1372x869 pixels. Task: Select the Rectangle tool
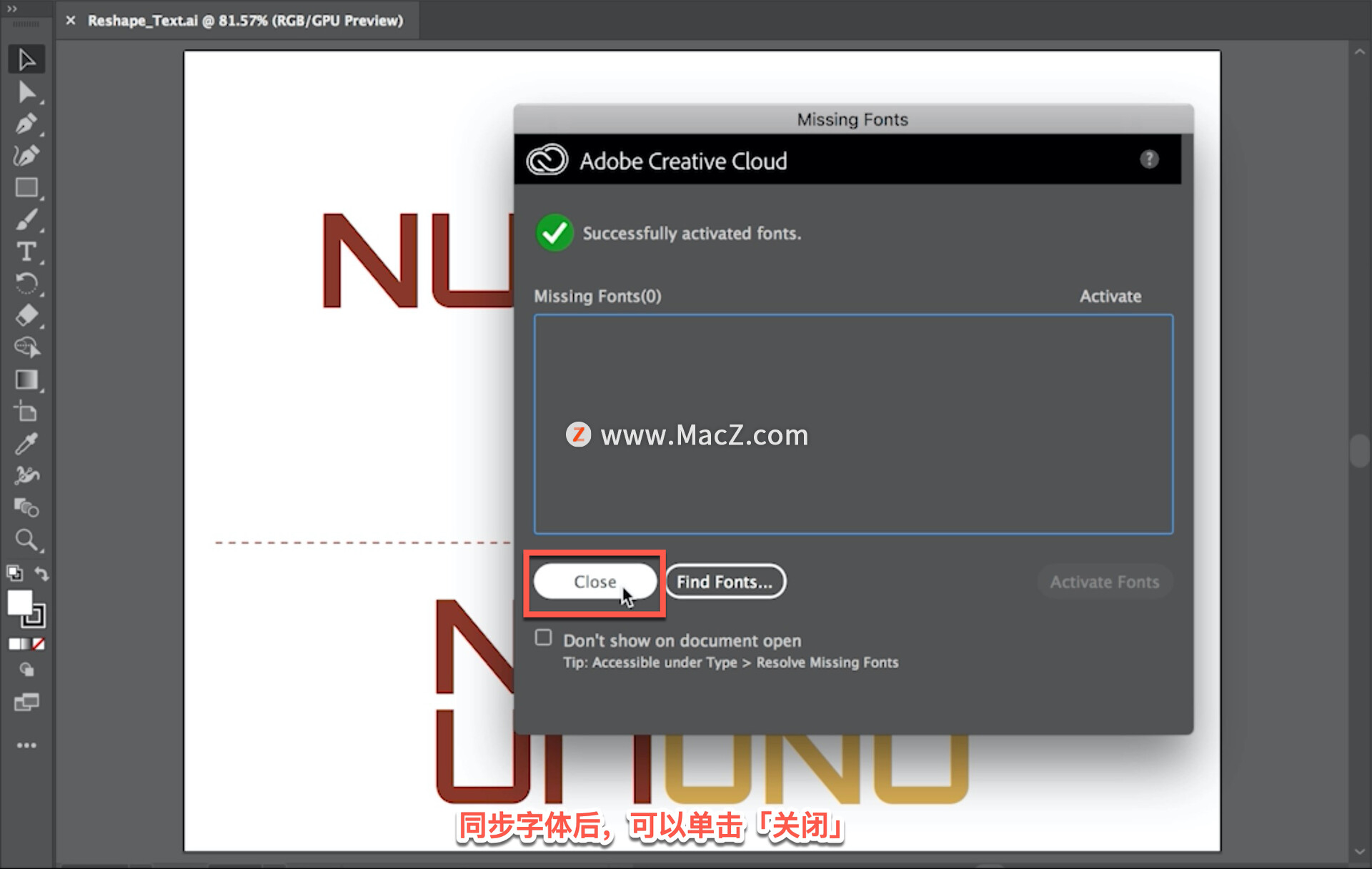[x=26, y=188]
